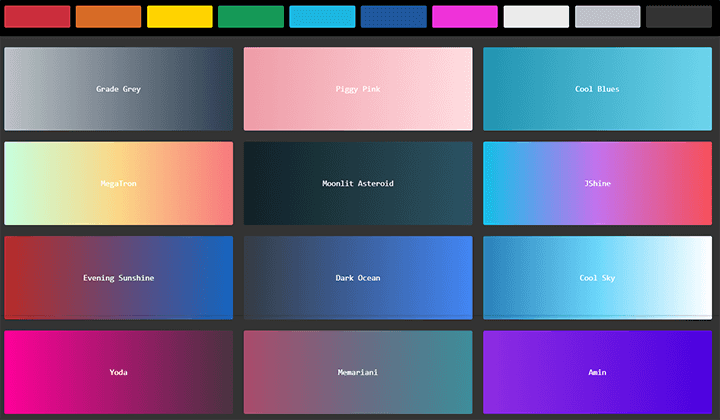The image size is (720, 420).
Task: Open the Grade Grey gradient card
Action: pos(118,89)
